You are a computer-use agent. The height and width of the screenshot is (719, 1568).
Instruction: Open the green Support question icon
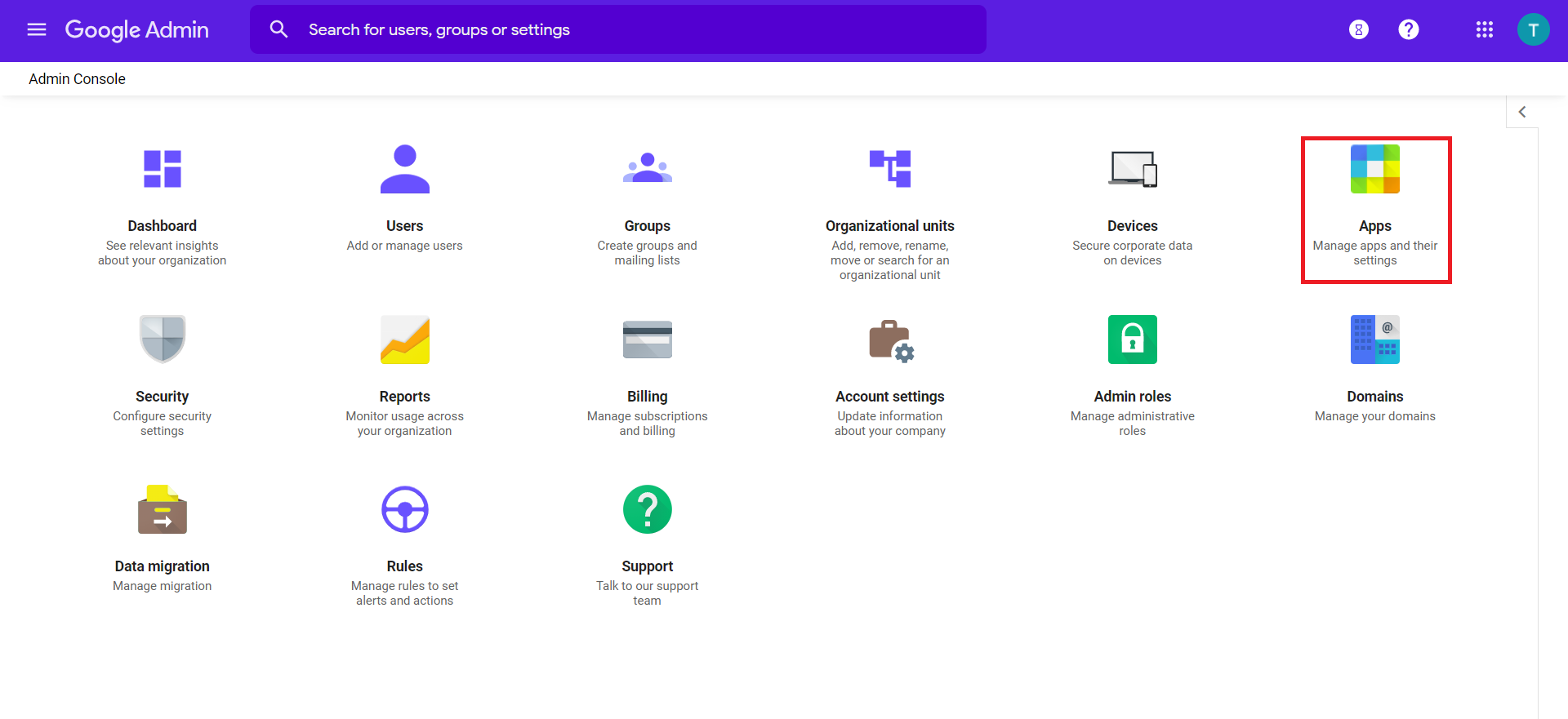point(648,509)
